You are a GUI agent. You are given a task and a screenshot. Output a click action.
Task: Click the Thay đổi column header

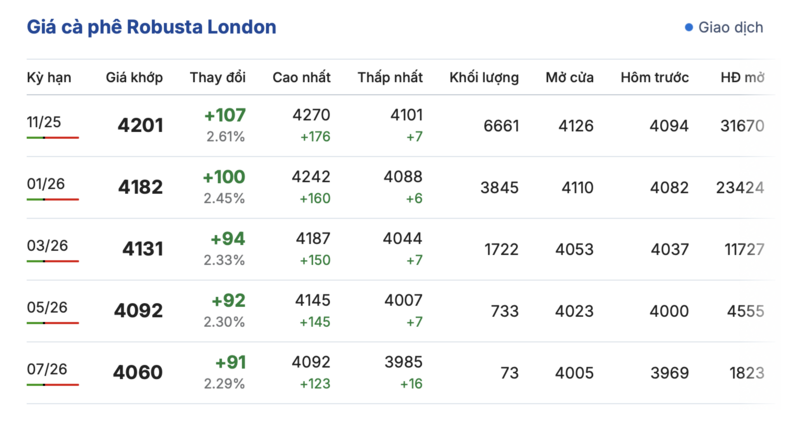[x=218, y=78]
